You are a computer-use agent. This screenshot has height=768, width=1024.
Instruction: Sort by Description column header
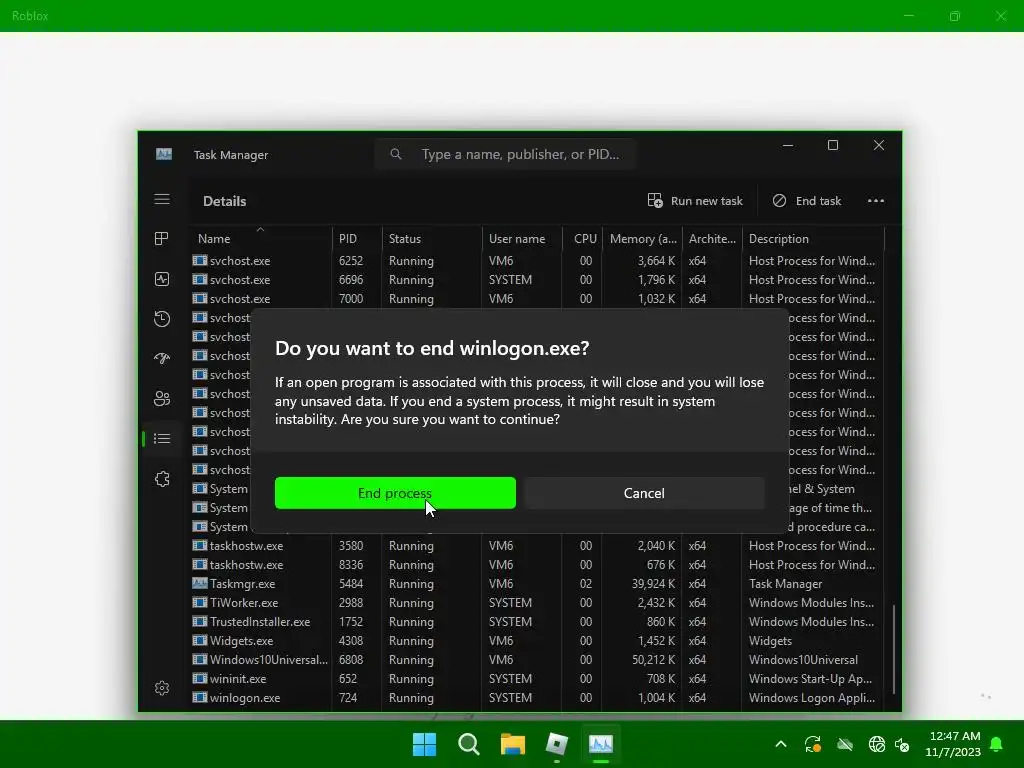coord(813,238)
